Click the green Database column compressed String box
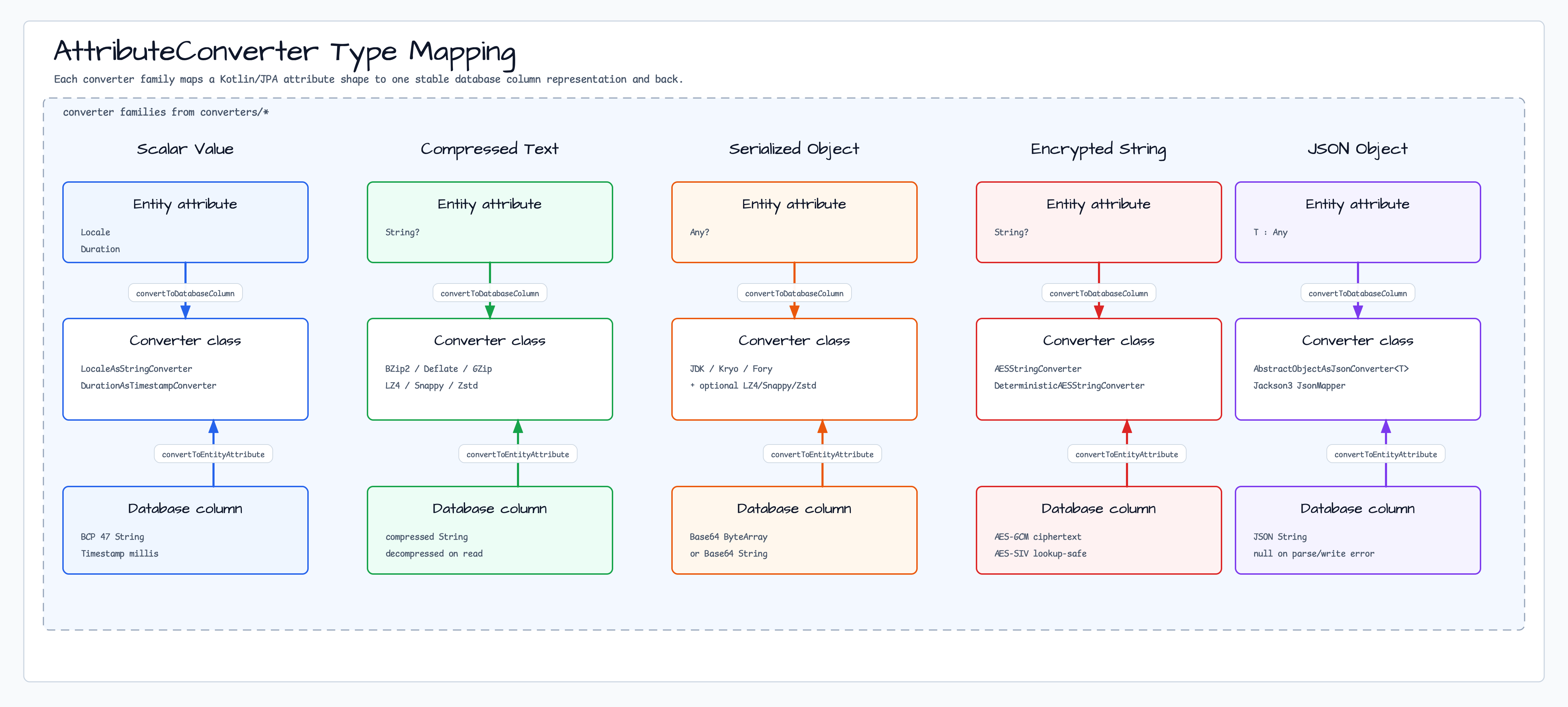1568x707 pixels. 489,530
